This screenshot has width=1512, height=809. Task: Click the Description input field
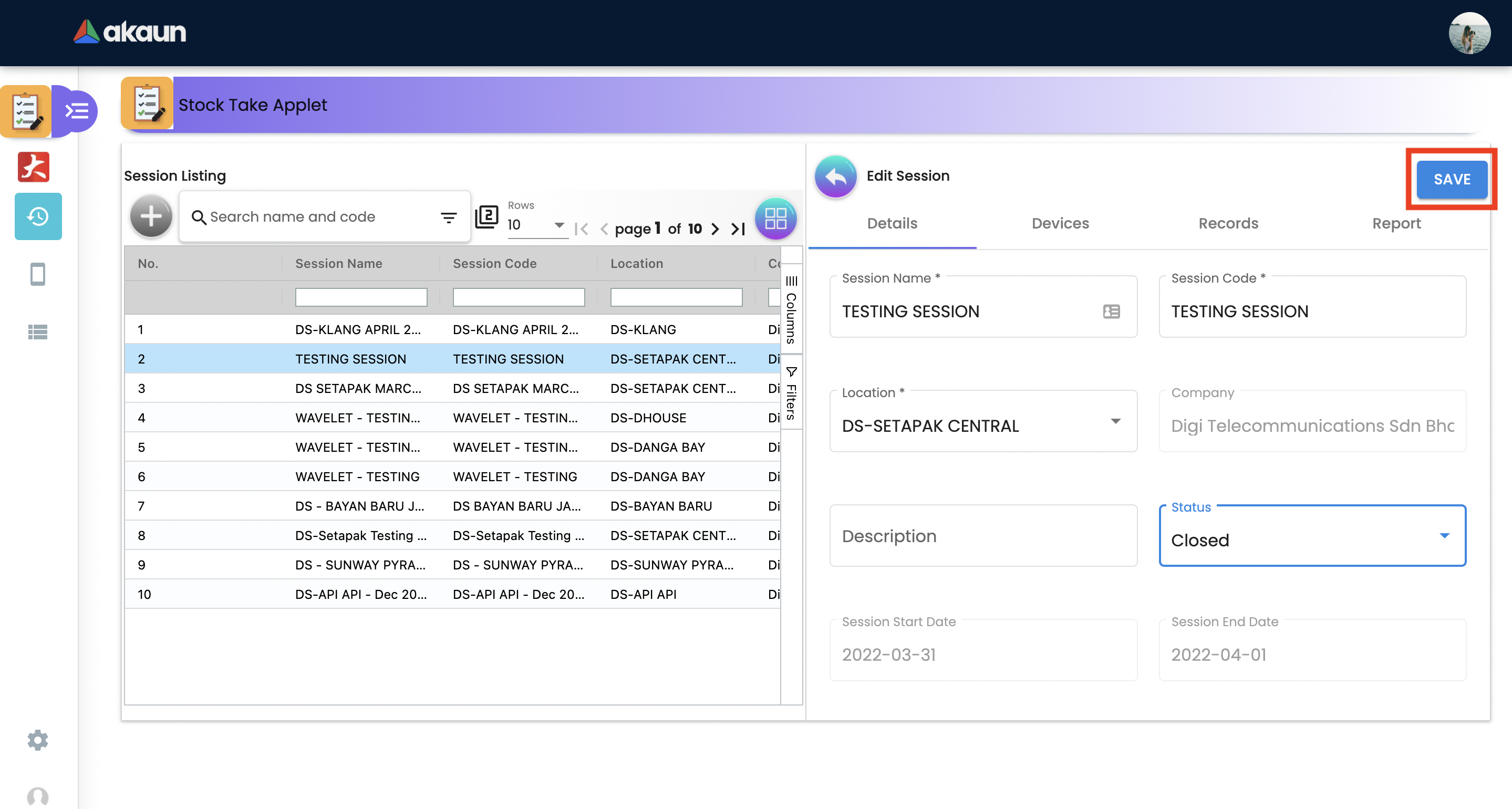(x=982, y=535)
